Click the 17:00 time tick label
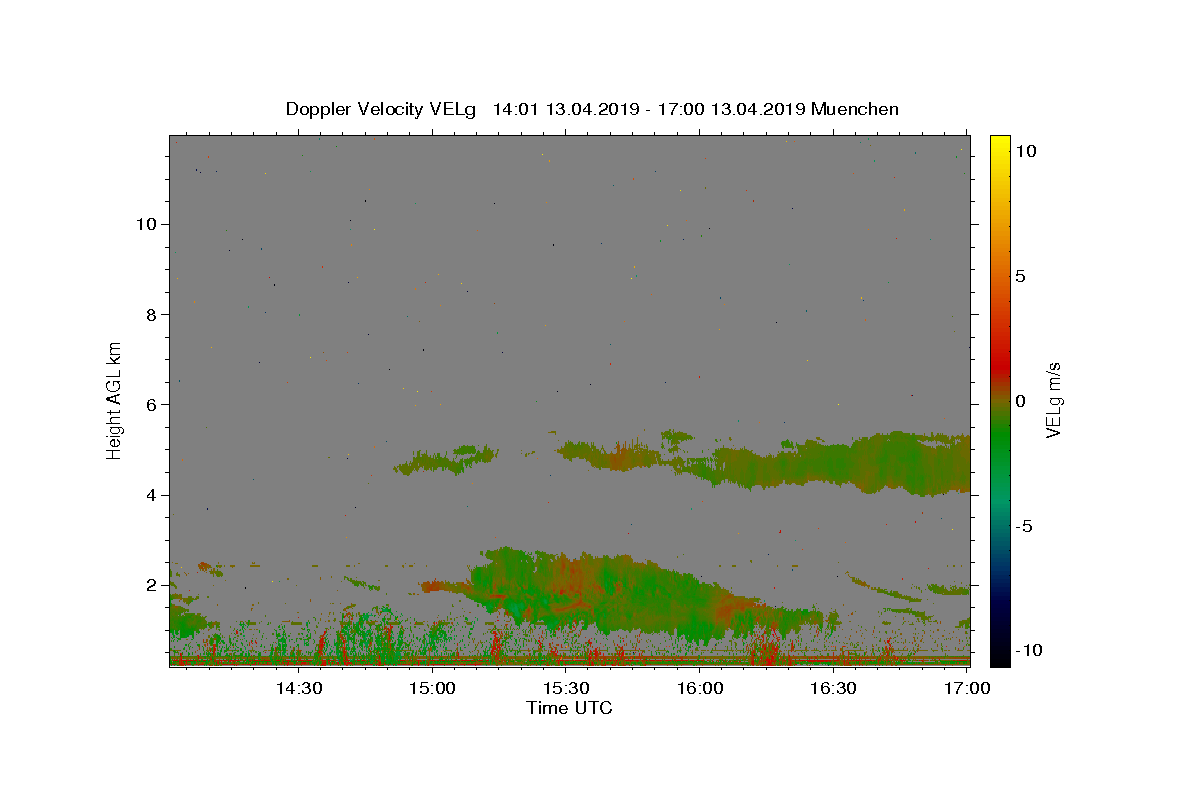 (967, 688)
